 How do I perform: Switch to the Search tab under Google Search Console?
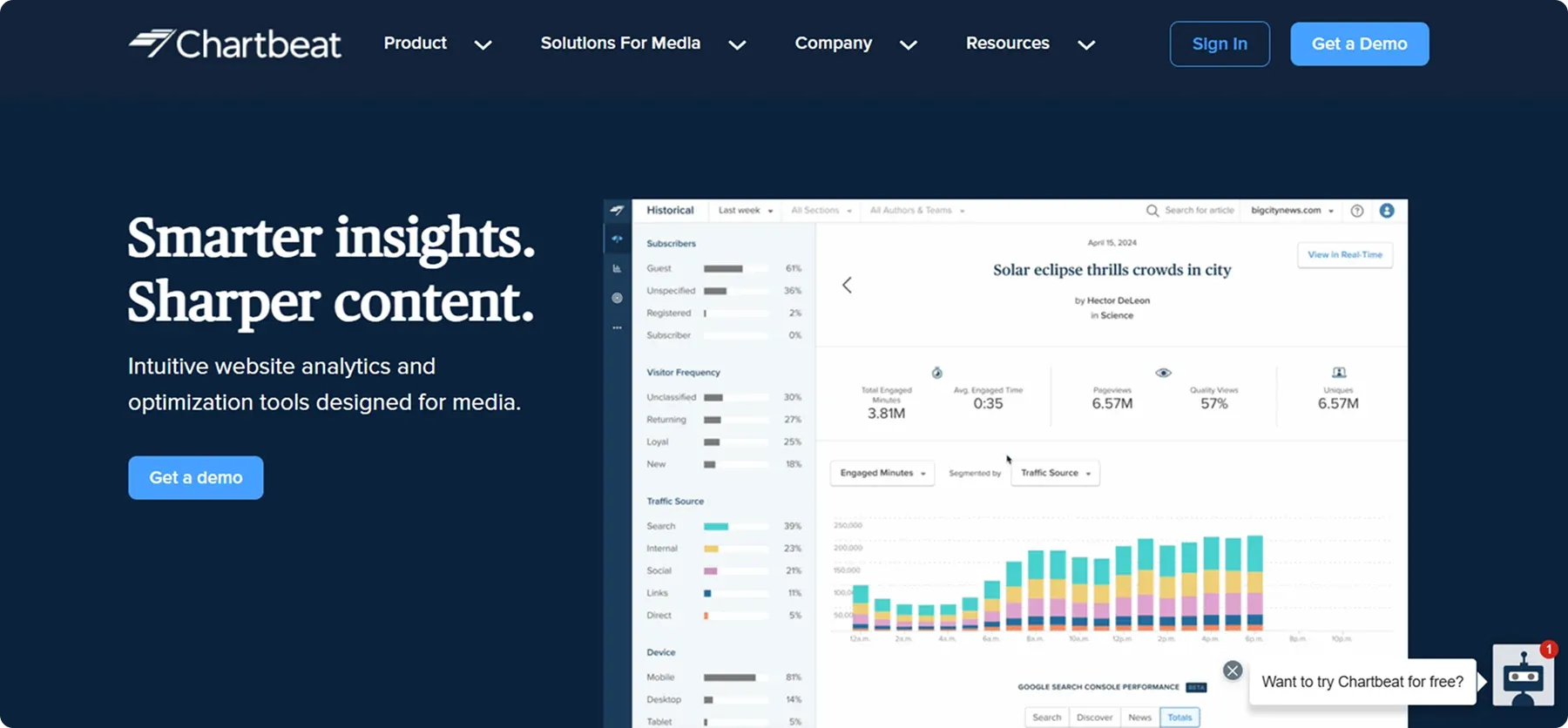1046,718
